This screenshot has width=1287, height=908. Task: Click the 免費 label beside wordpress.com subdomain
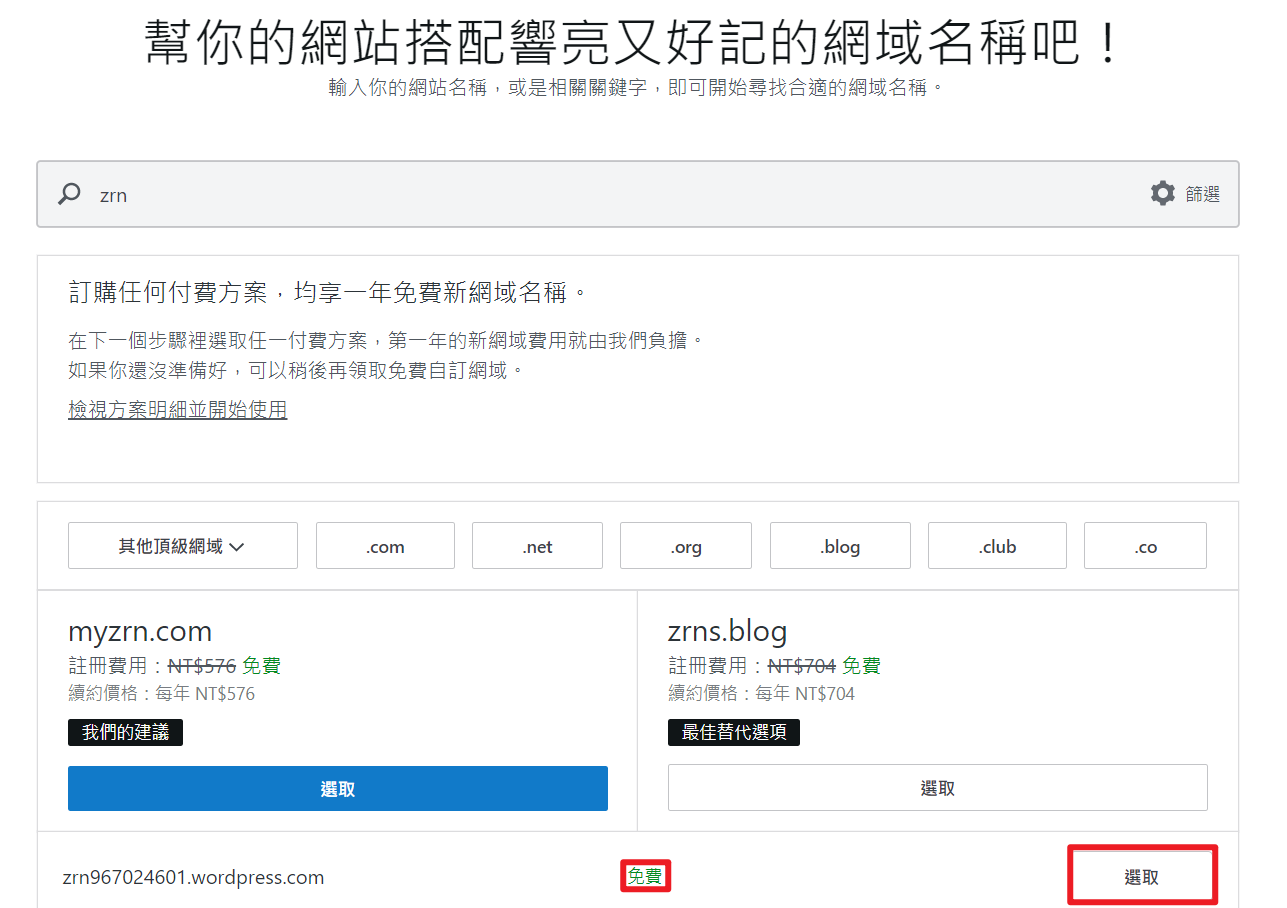tap(645, 877)
